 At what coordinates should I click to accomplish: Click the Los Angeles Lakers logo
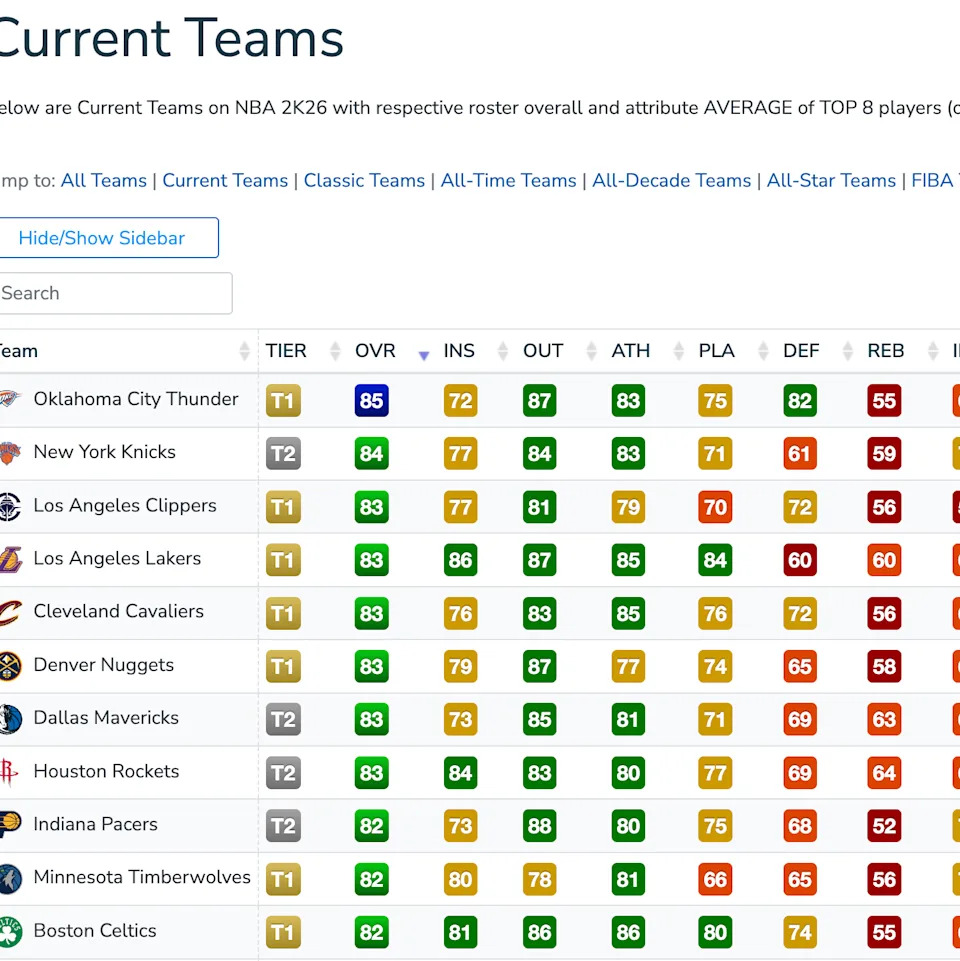tap(10, 559)
